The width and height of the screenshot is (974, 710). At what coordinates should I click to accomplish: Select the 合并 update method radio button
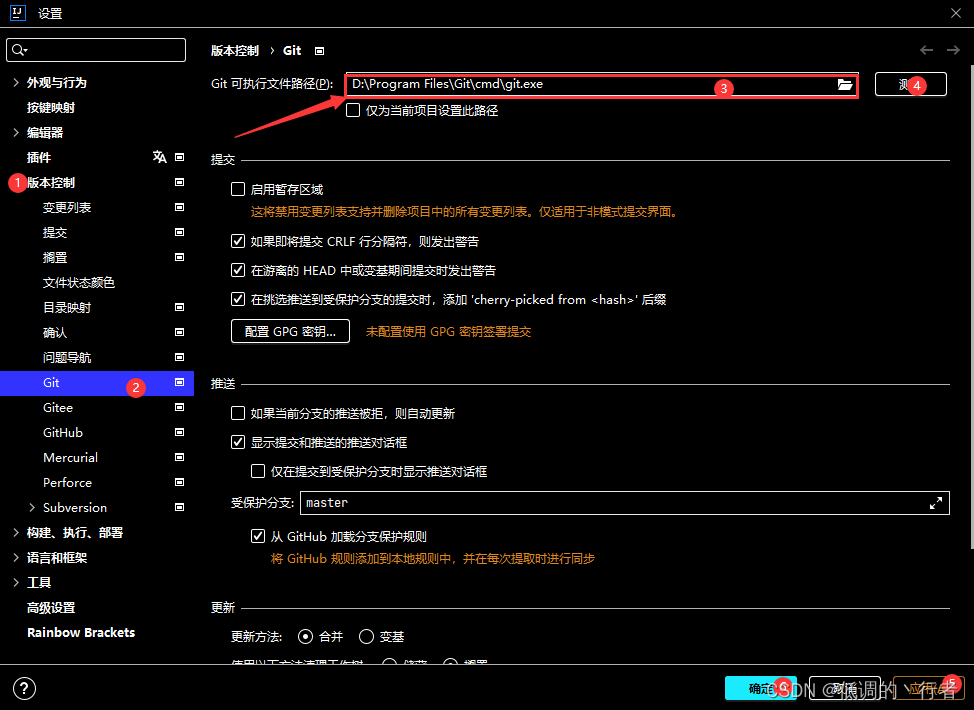[305, 637]
